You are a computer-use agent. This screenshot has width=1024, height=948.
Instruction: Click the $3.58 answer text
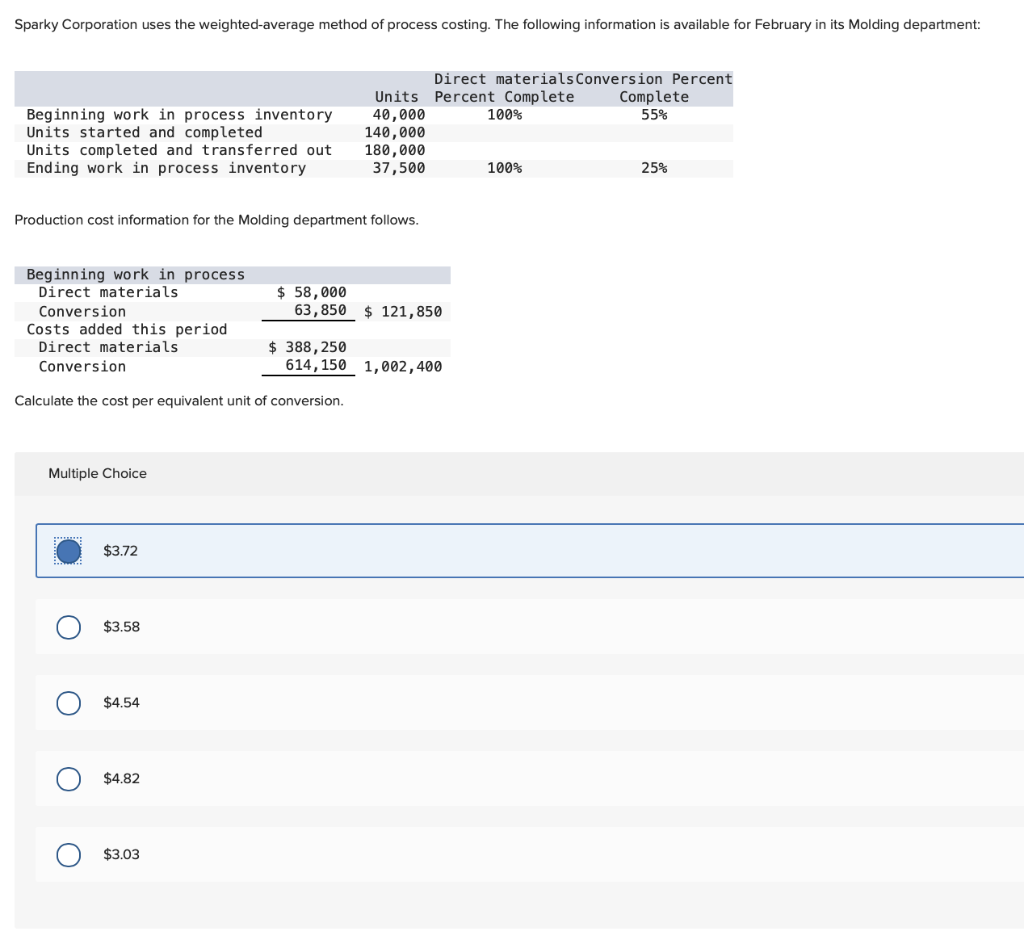tap(121, 627)
